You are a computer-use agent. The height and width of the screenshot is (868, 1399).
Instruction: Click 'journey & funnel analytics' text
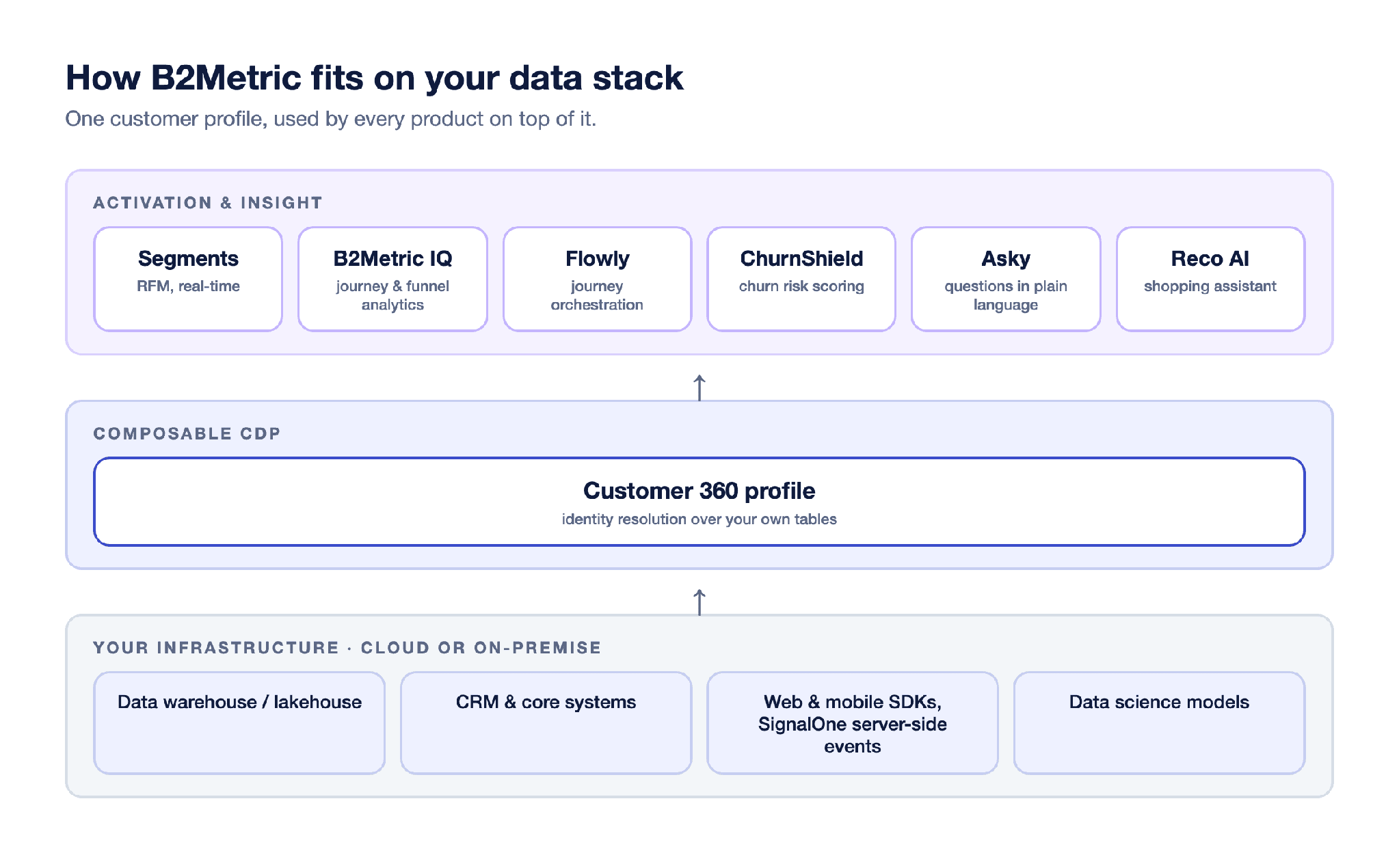coord(392,295)
